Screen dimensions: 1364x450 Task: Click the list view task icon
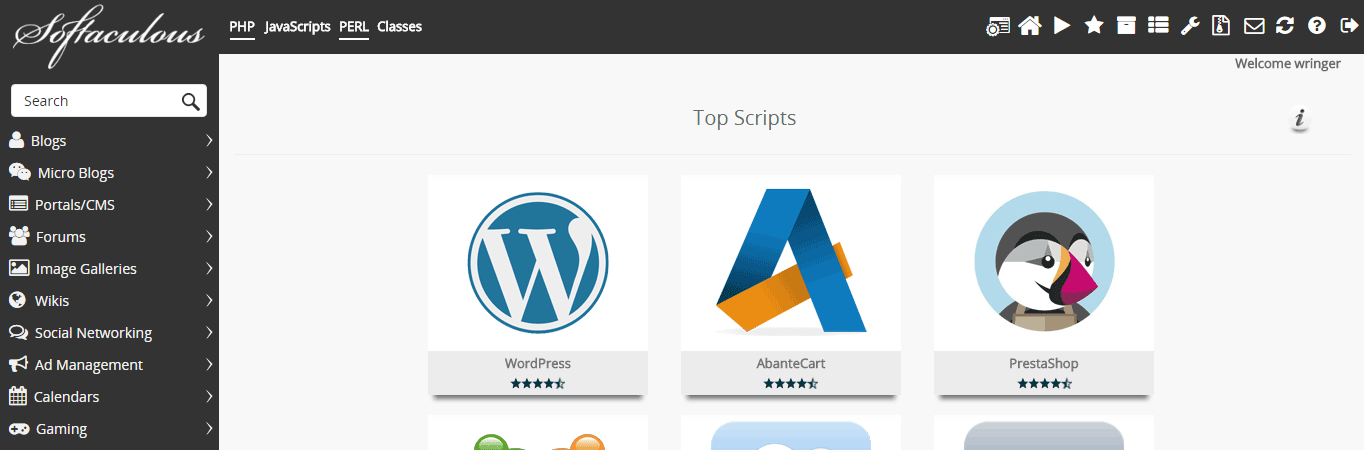pyautogui.click(x=1159, y=26)
